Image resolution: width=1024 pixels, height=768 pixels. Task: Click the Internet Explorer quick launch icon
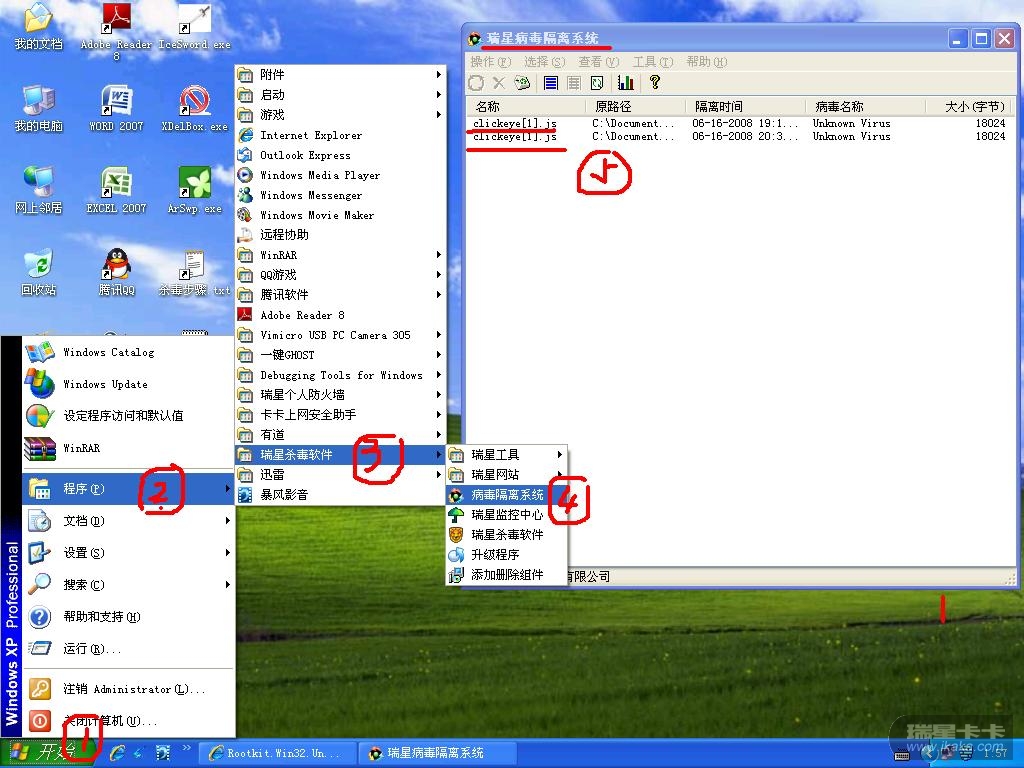118,753
